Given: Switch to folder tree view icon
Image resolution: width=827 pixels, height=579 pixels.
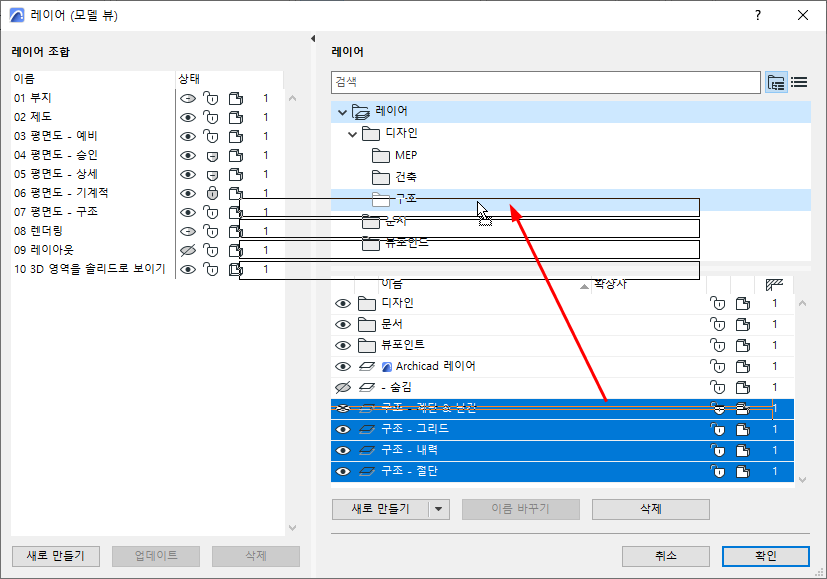Looking at the screenshot, I should pos(776,82).
